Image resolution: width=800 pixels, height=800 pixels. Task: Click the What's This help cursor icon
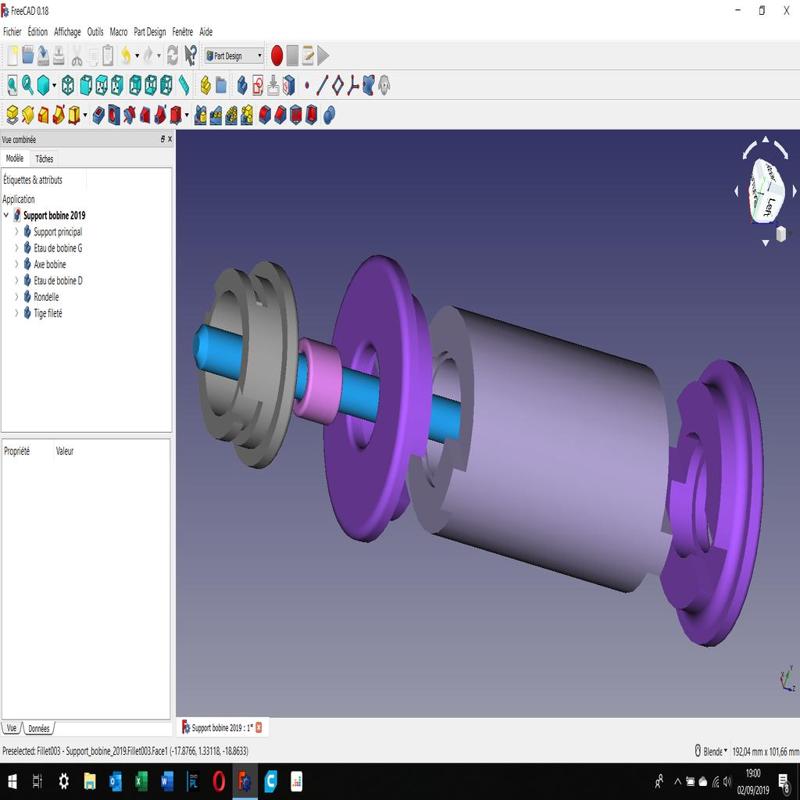[190, 56]
